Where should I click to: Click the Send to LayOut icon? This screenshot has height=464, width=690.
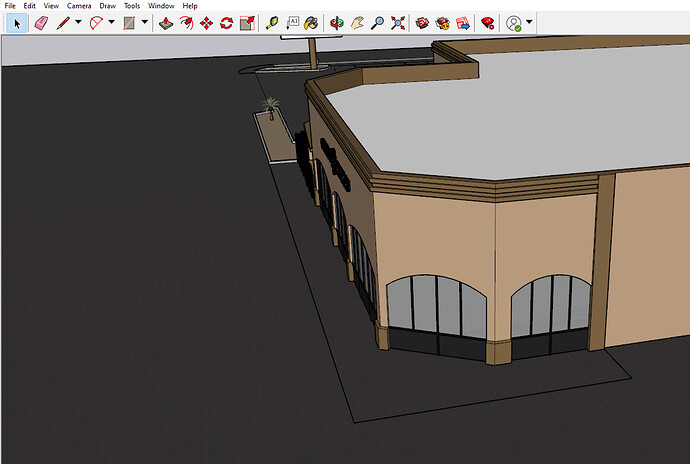(x=463, y=23)
